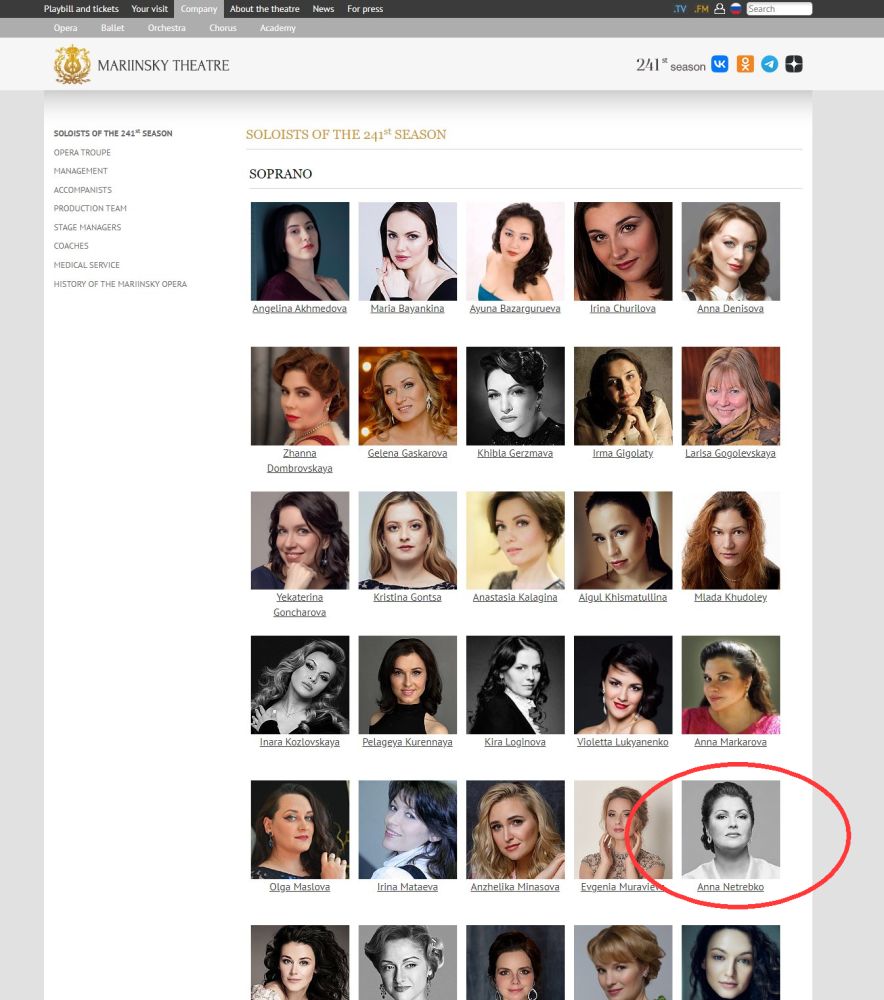The height and width of the screenshot is (1000, 884).
Task: Click the Zhanna Dombrovskaya name link
Action: [x=300, y=460]
